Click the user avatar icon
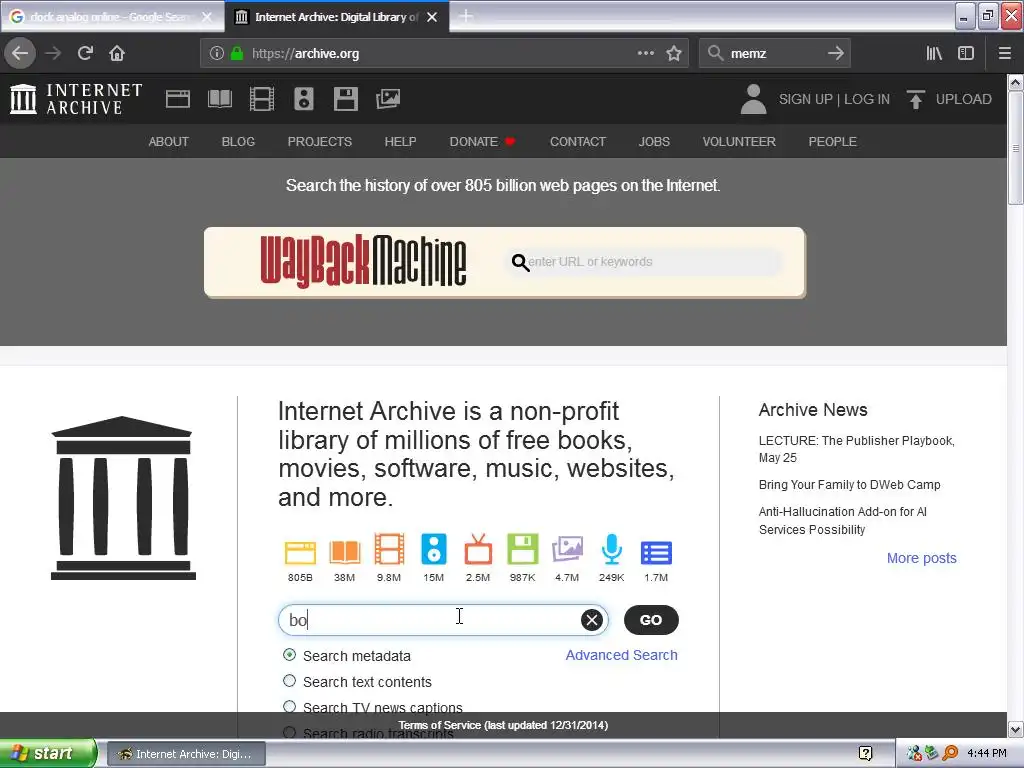The height and width of the screenshot is (768, 1024). (753, 99)
